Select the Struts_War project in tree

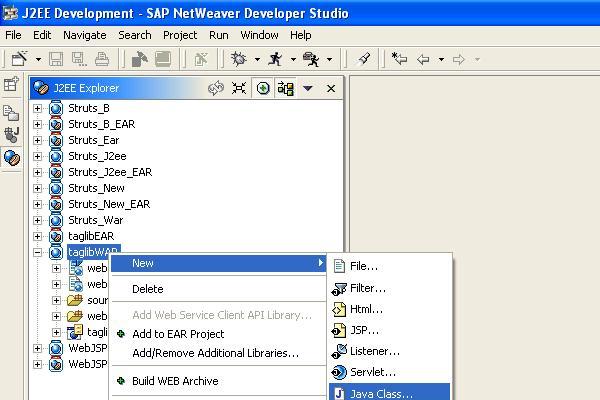[95, 220]
